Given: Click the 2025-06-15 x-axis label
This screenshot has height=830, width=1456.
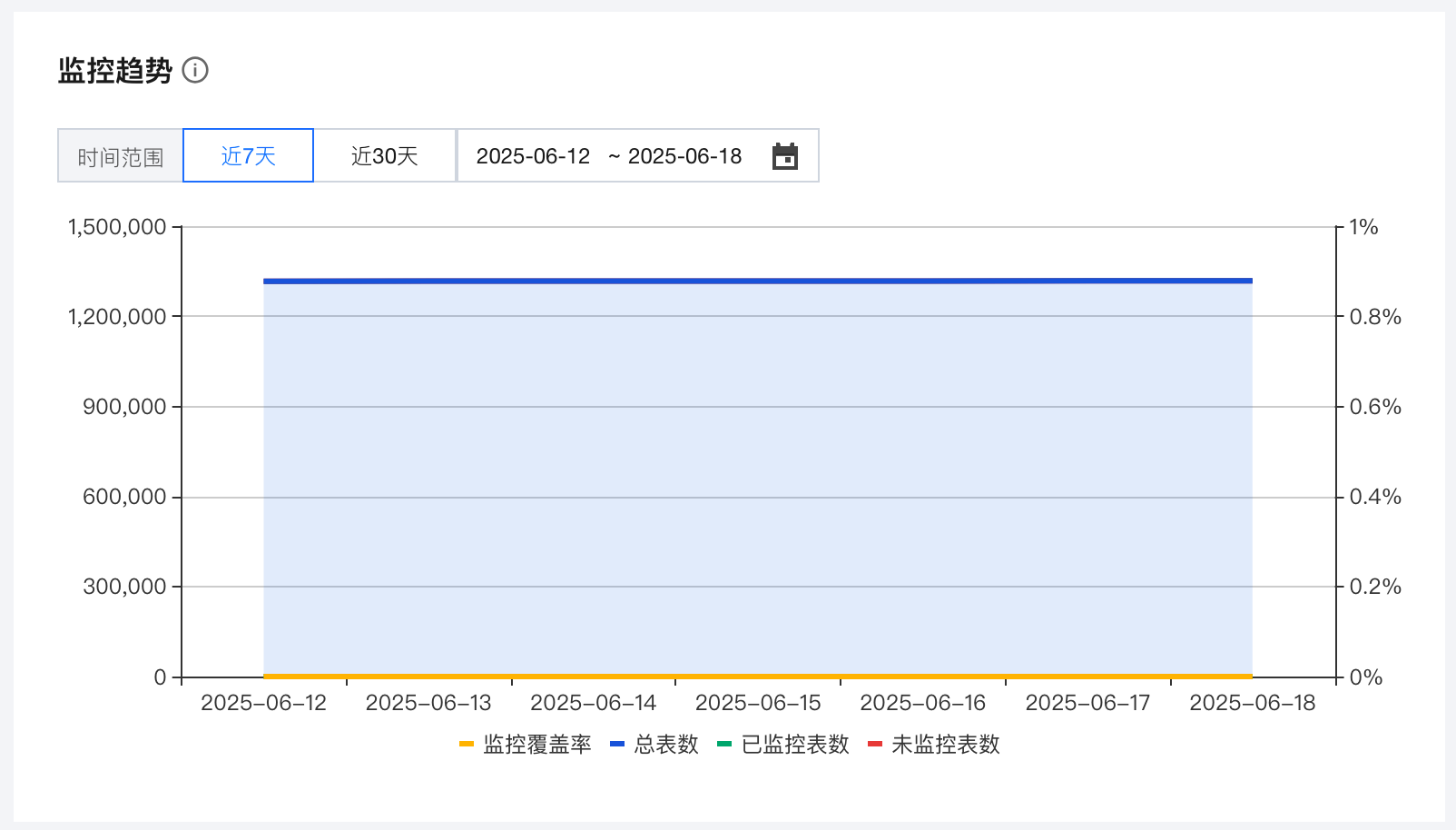Looking at the screenshot, I should tap(758, 703).
